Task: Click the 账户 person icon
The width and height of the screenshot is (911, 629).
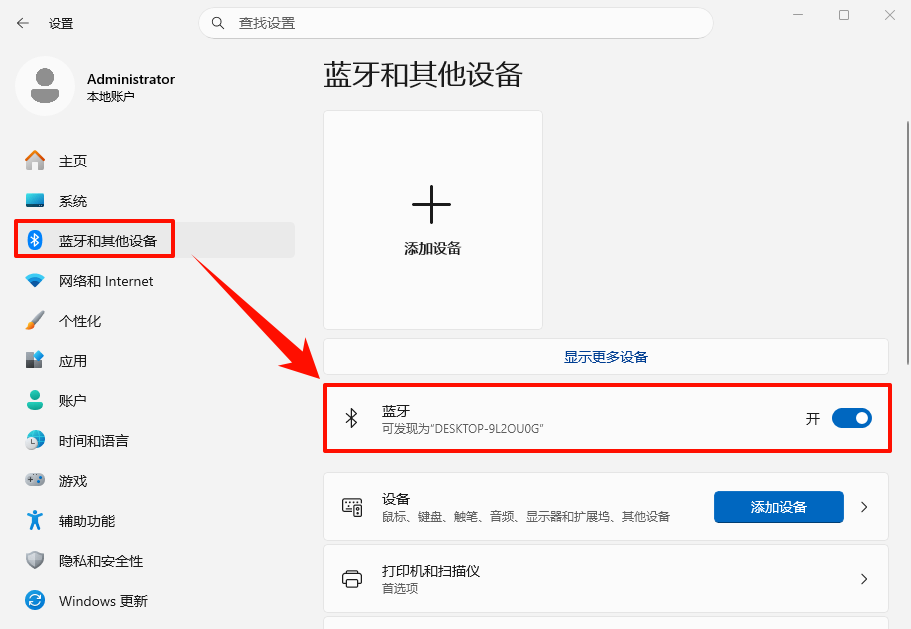Action: pos(35,400)
